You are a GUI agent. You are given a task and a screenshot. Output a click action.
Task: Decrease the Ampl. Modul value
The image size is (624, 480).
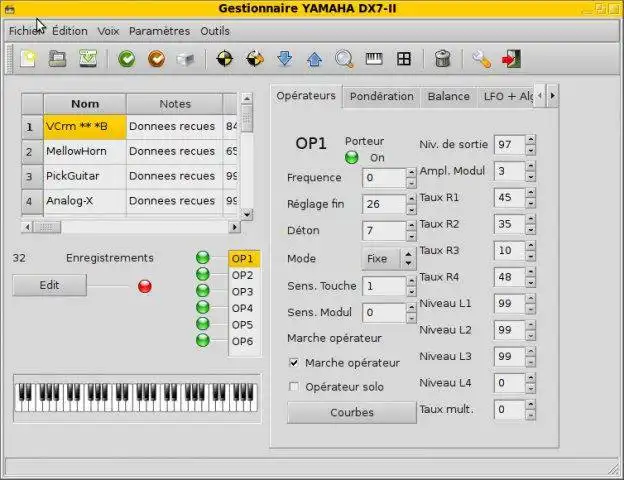(x=530, y=177)
